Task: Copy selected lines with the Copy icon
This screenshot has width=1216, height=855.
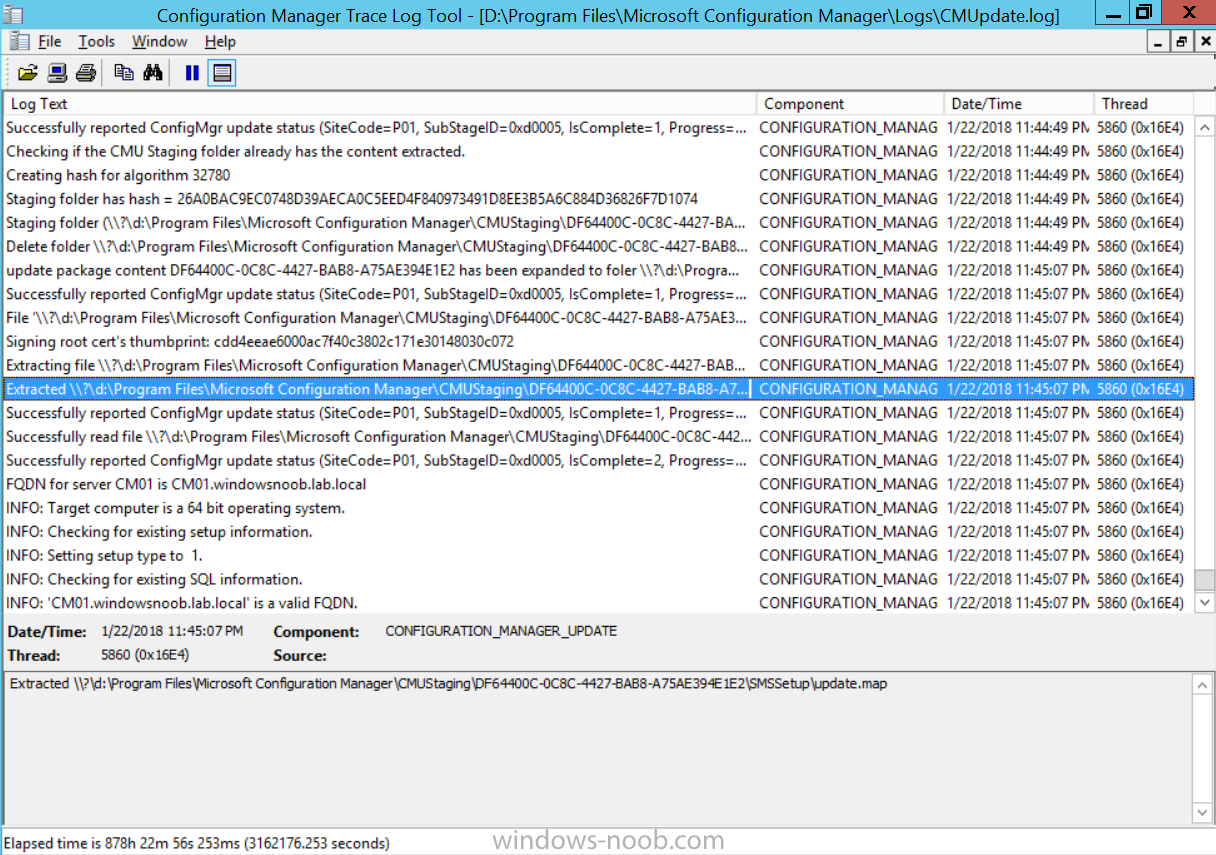Action: pos(124,72)
